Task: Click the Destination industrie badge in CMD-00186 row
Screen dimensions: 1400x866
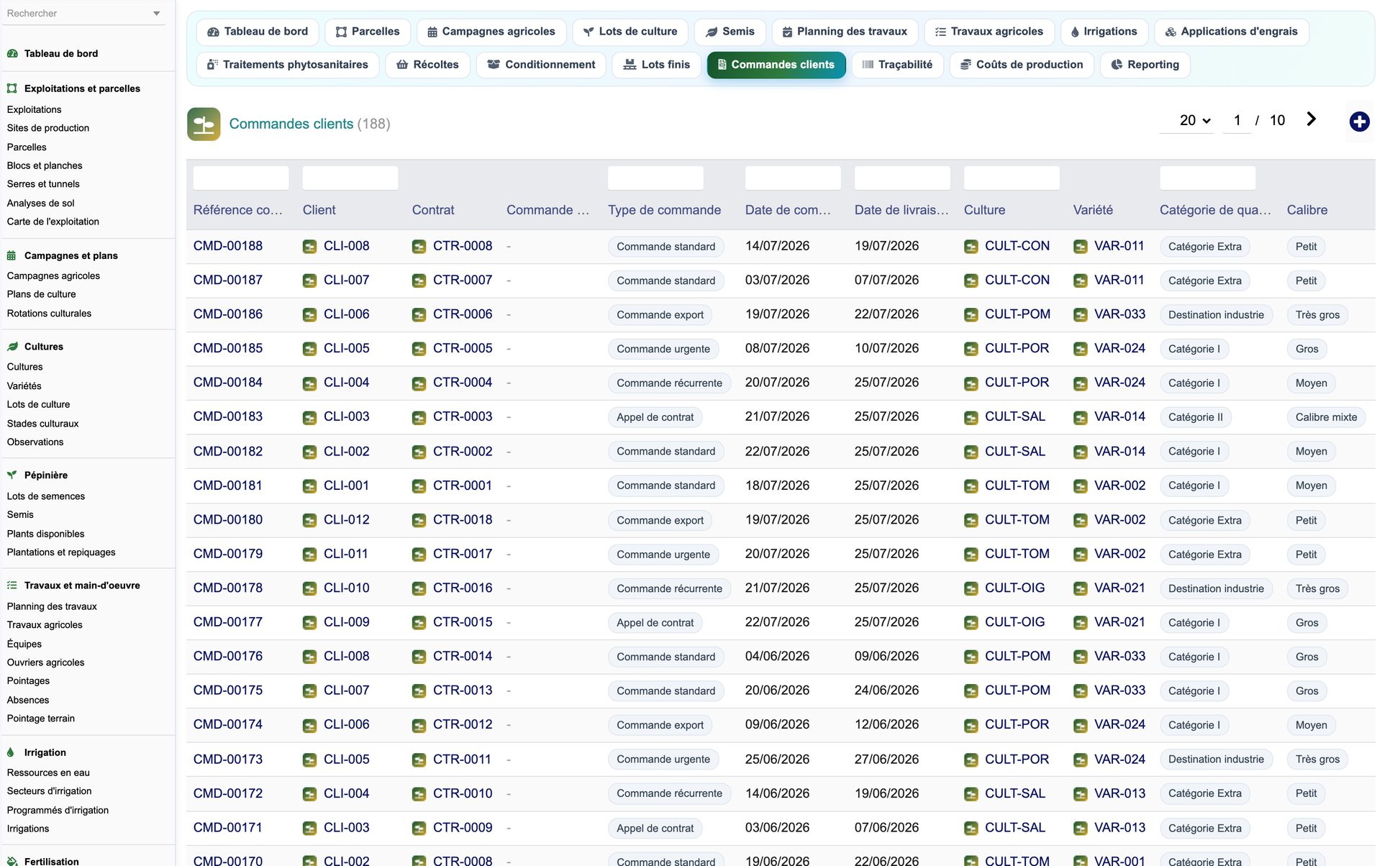Action: (x=1216, y=315)
